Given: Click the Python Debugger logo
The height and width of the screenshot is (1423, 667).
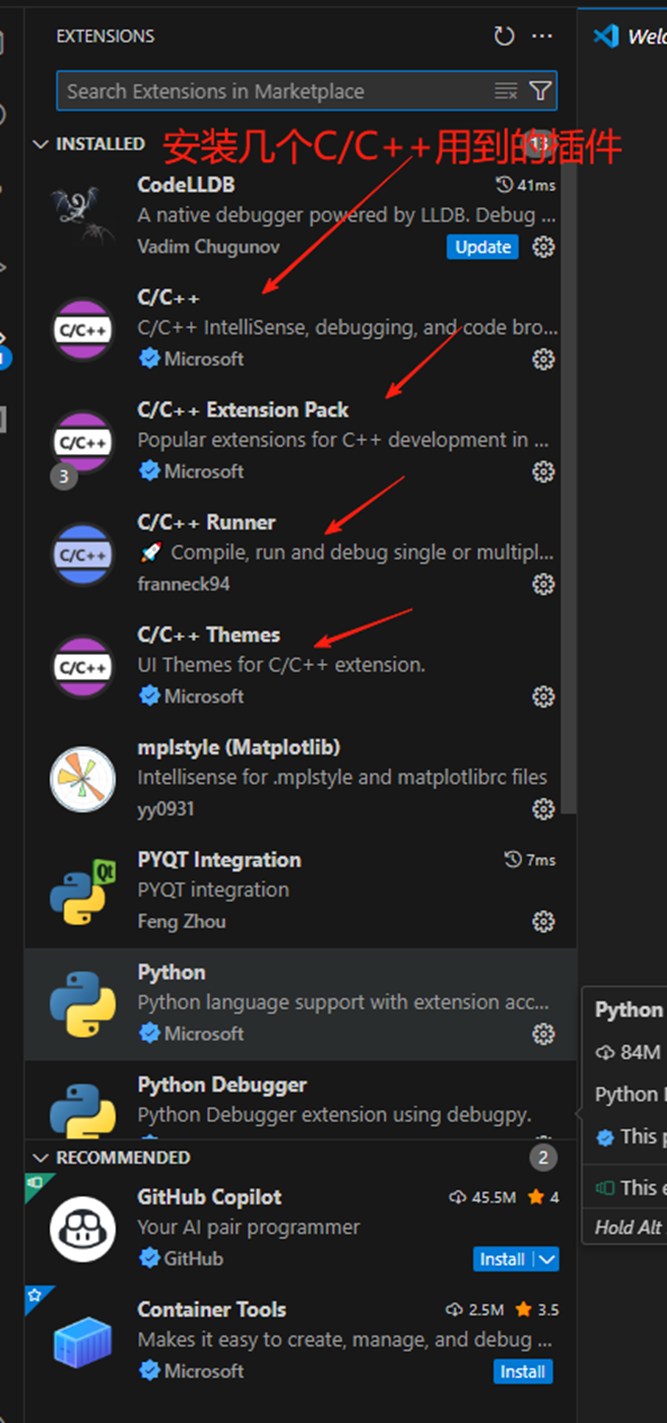Looking at the screenshot, I should (x=83, y=1110).
